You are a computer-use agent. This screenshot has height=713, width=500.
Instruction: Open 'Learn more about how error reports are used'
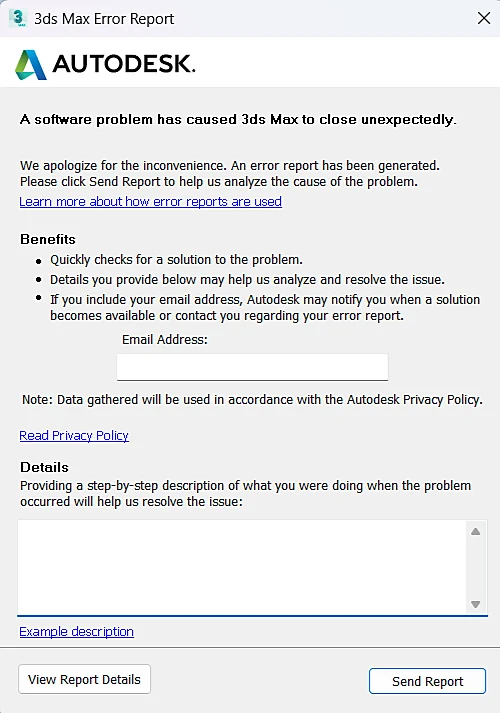pyautogui.click(x=150, y=201)
